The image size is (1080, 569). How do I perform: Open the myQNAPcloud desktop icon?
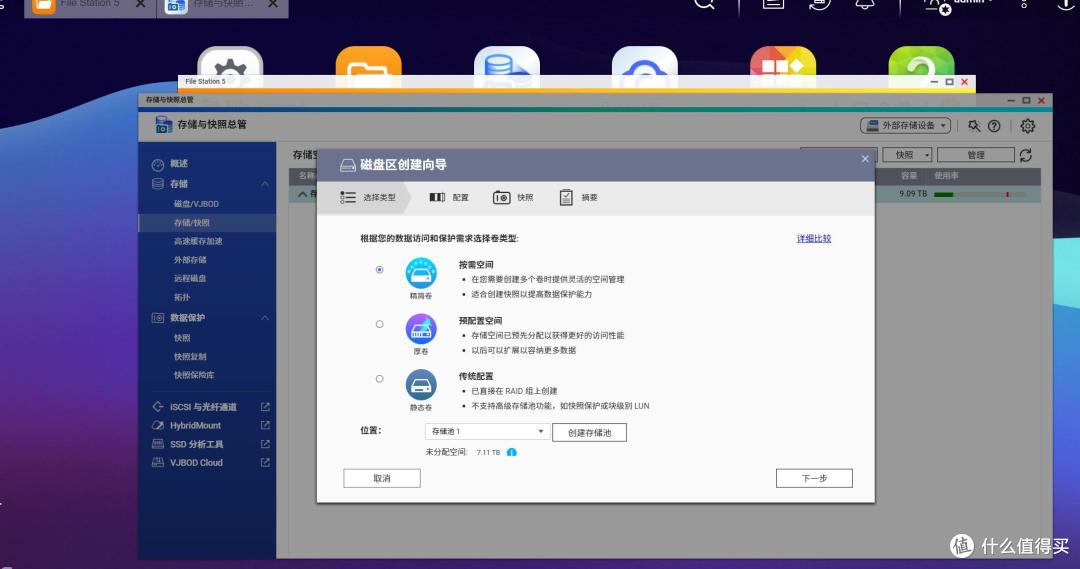[645, 67]
